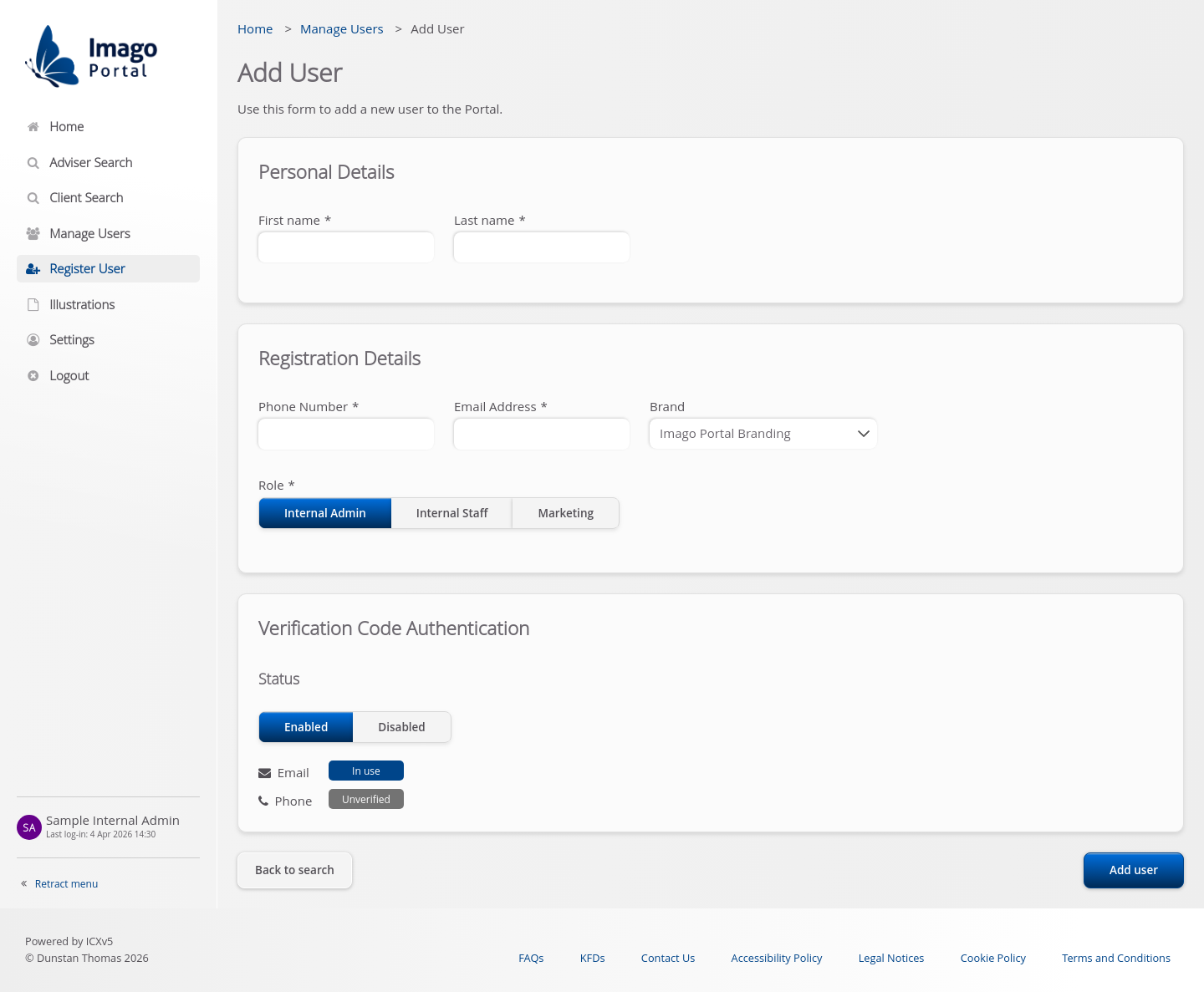Screen dimensions: 1204x992
Task: Choose Logout in the sidebar
Action: [x=108, y=376]
